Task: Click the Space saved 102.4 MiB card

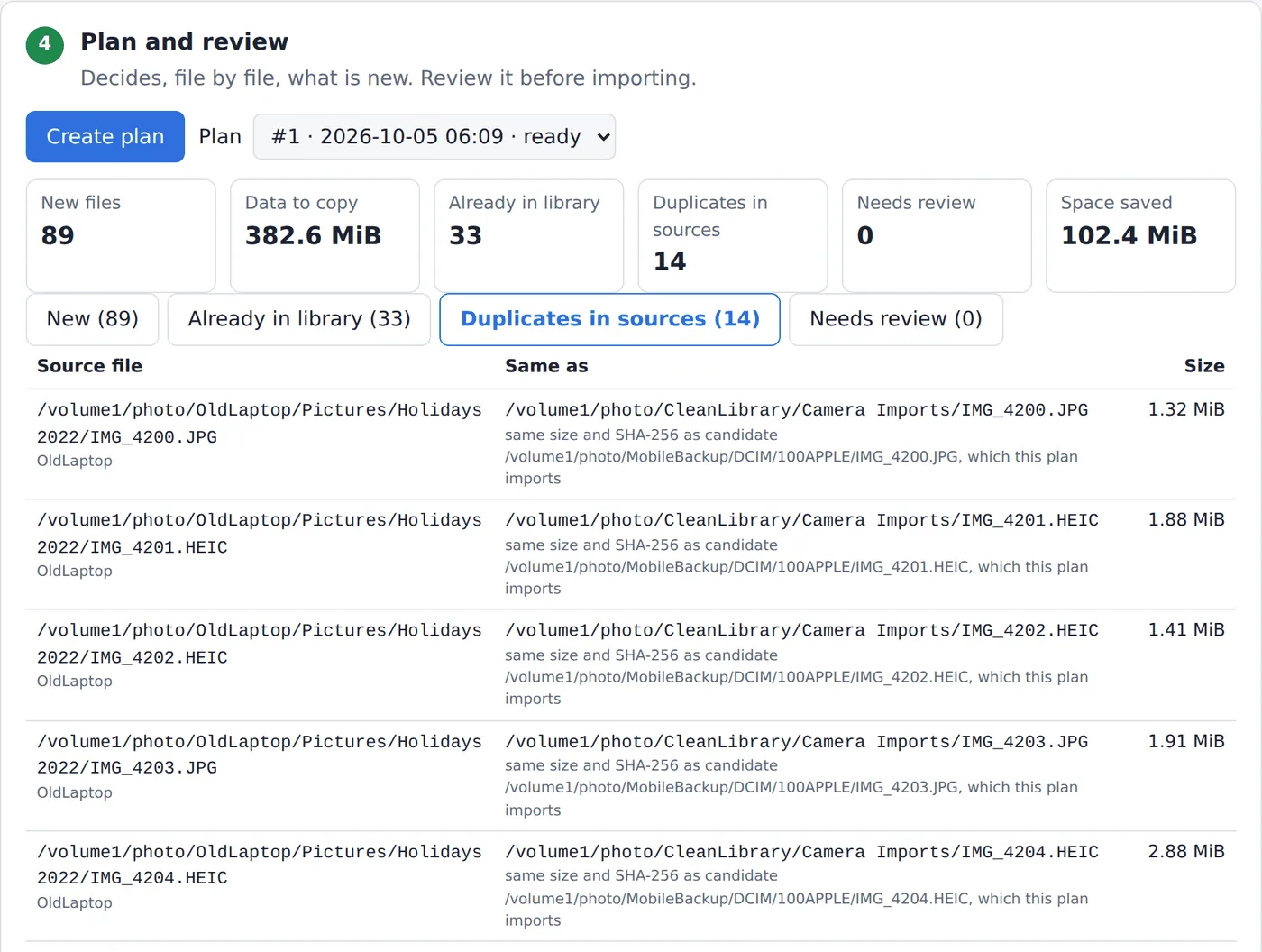Action: coord(1140,235)
